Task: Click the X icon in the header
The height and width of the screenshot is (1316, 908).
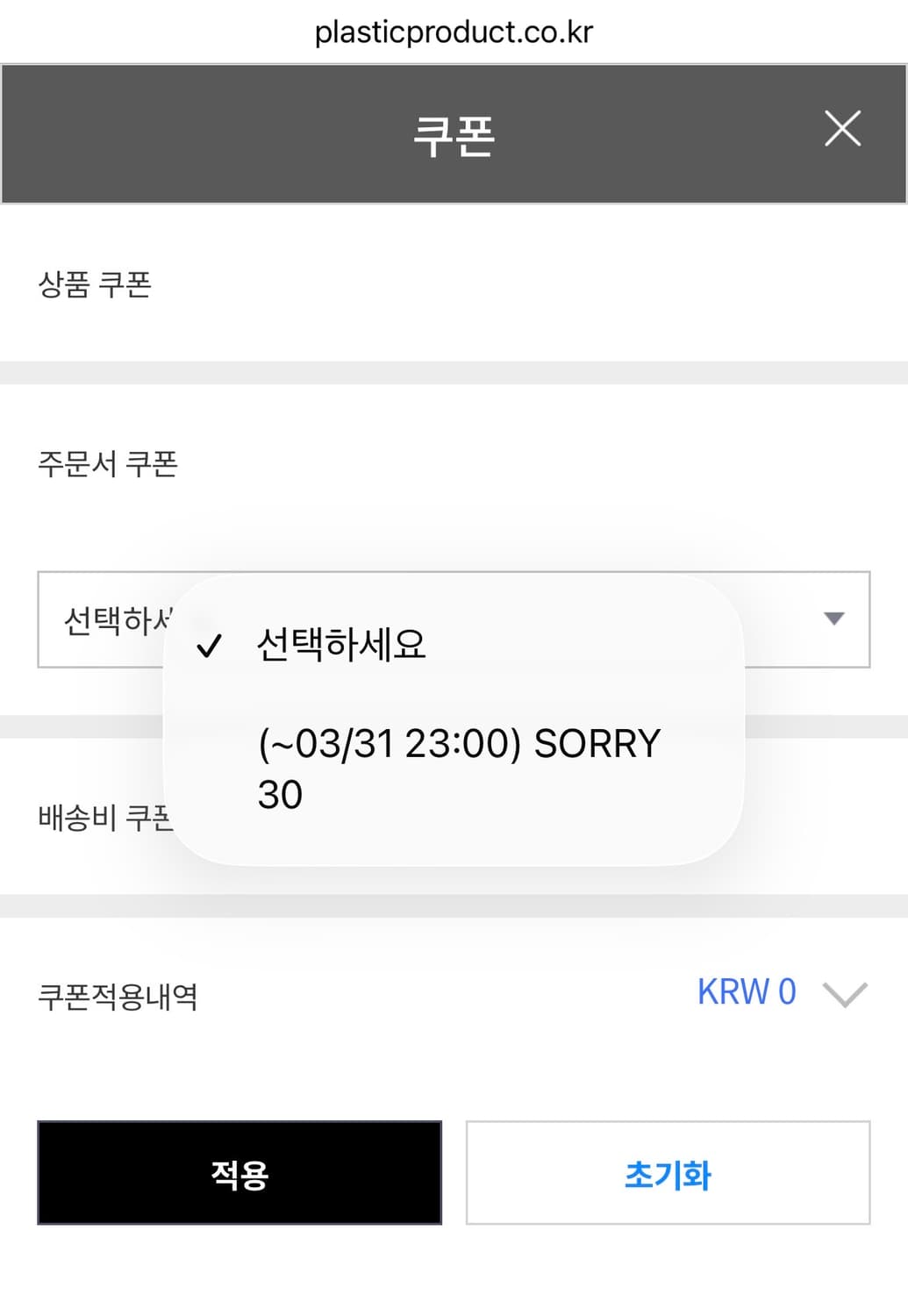Action: (x=842, y=130)
